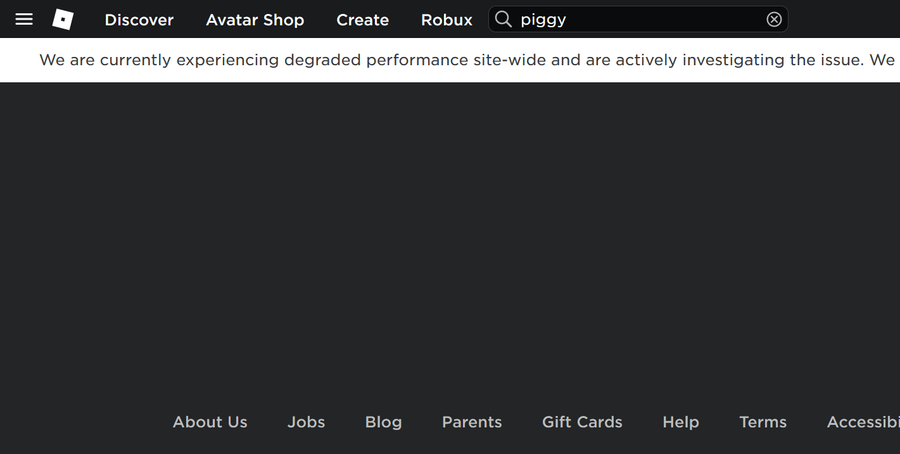The image size is (900, 454).
Task: Open the Discover page
Action: [139, 20]
